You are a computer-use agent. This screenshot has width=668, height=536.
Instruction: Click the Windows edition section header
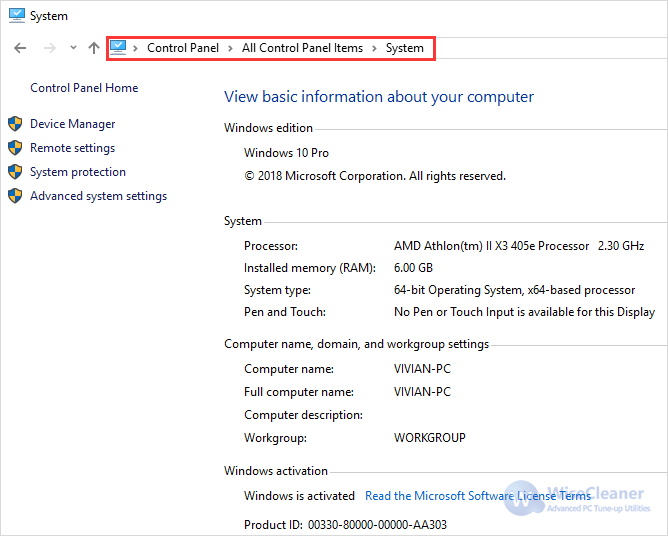(268, 128)
